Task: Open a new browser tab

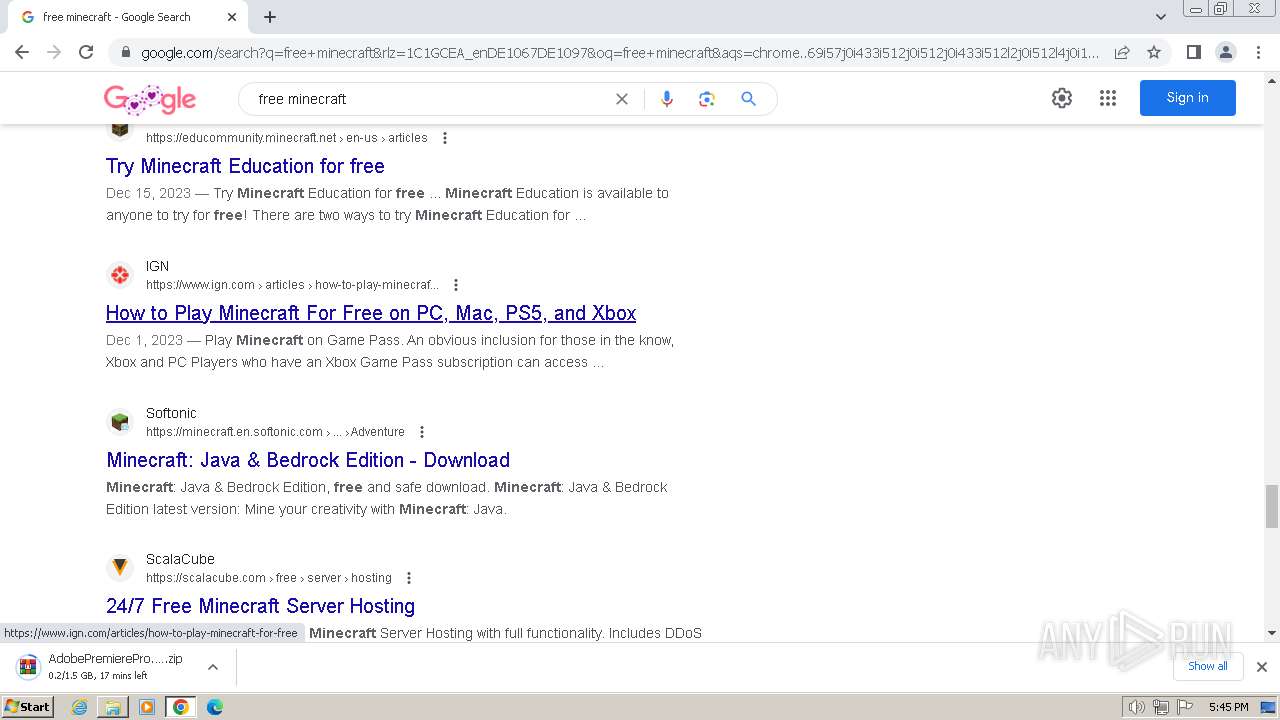Action: pyautogui.click(x=270, y=17)
